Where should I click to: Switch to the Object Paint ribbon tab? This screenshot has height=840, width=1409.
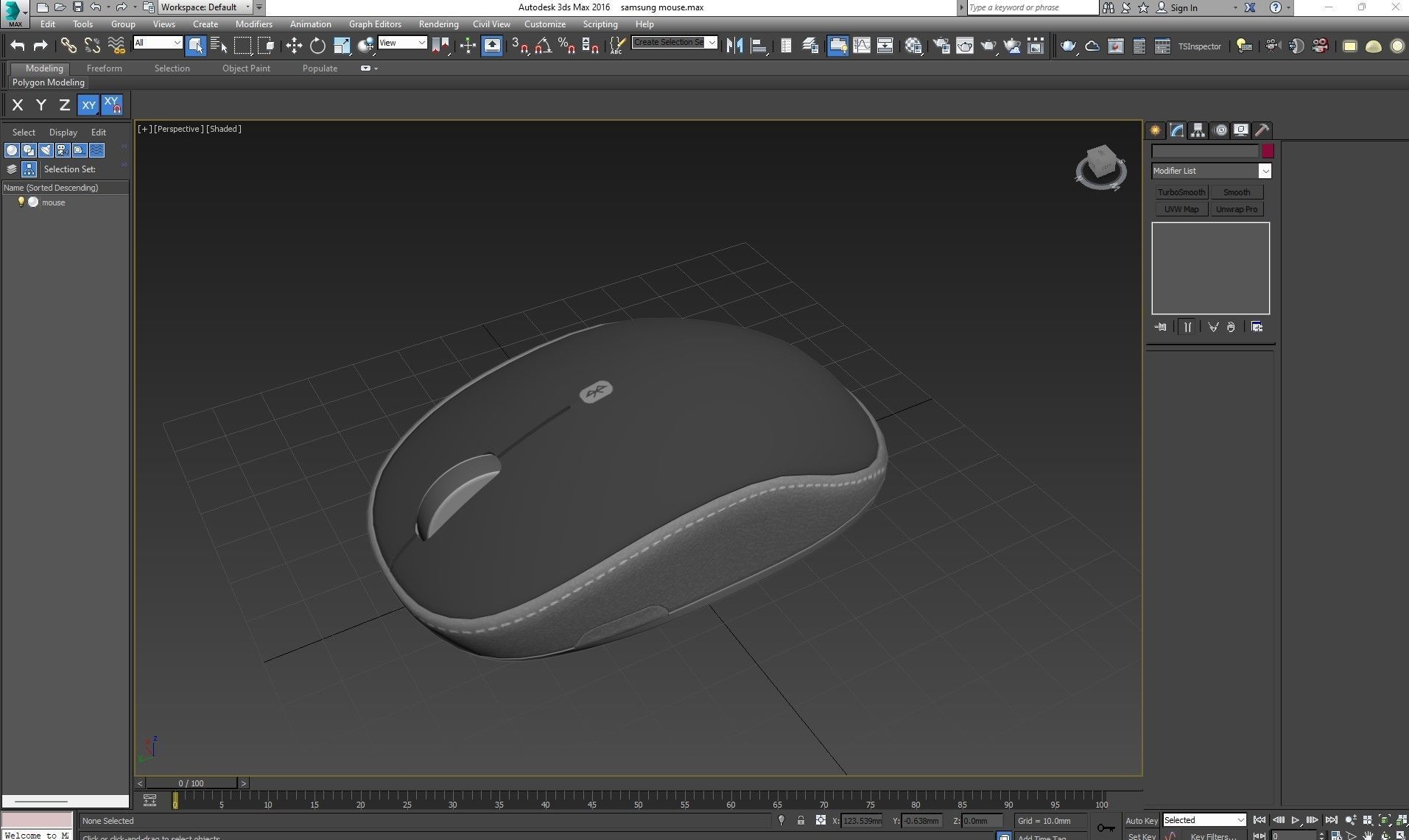click(246, 68)
